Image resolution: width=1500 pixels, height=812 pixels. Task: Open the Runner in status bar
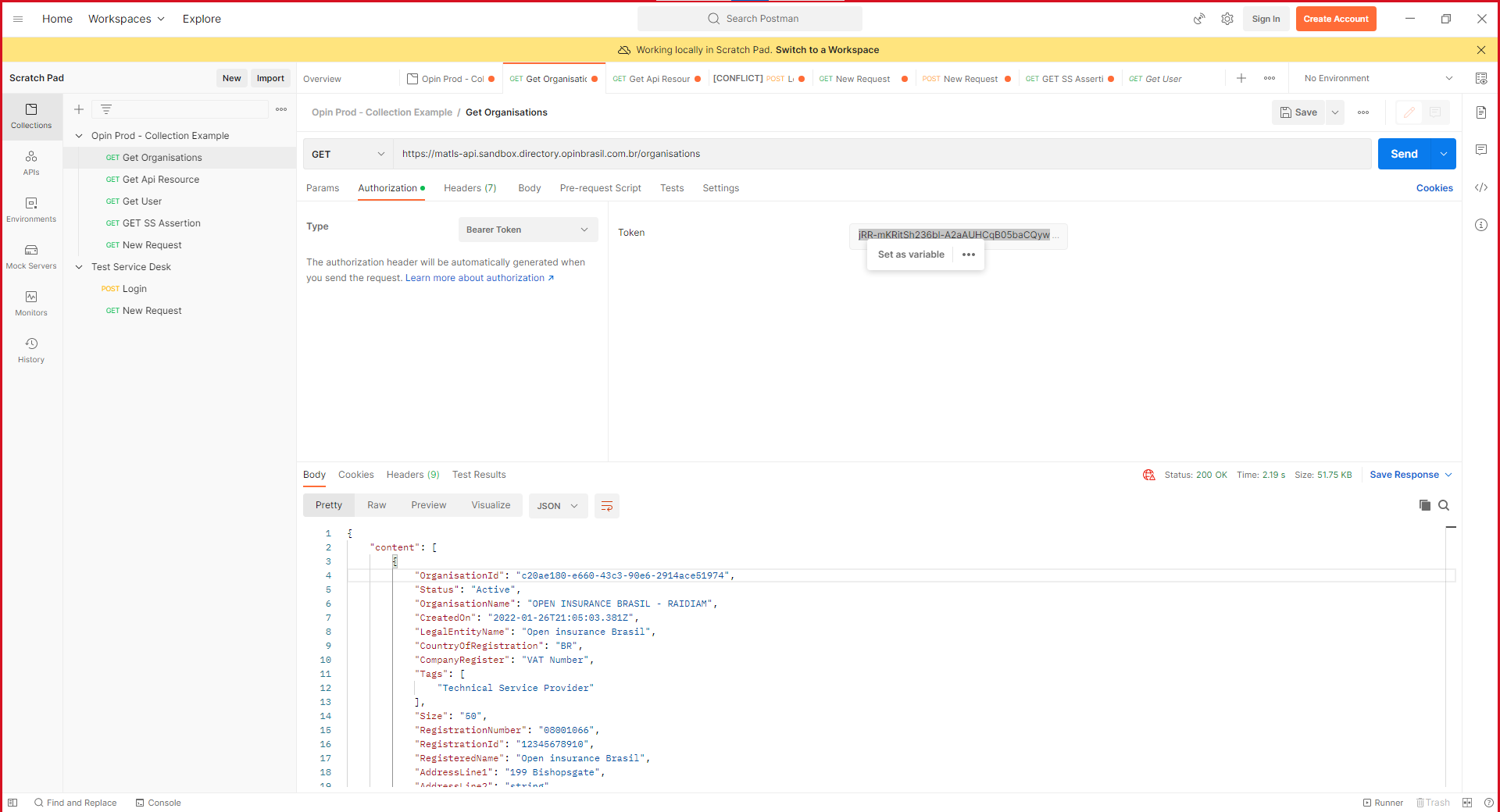(1383, 803)
